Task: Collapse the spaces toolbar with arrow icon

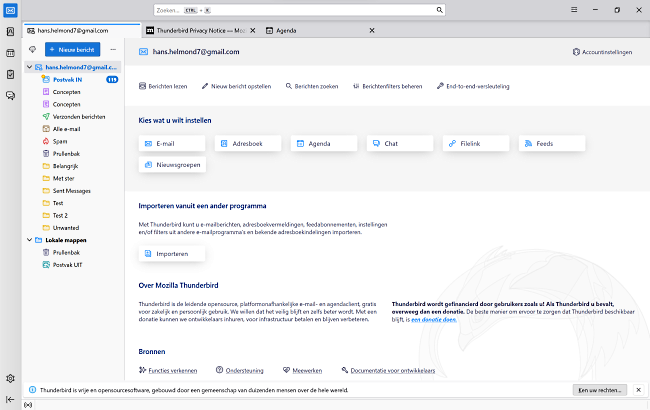Action: [x=10, y=399]
